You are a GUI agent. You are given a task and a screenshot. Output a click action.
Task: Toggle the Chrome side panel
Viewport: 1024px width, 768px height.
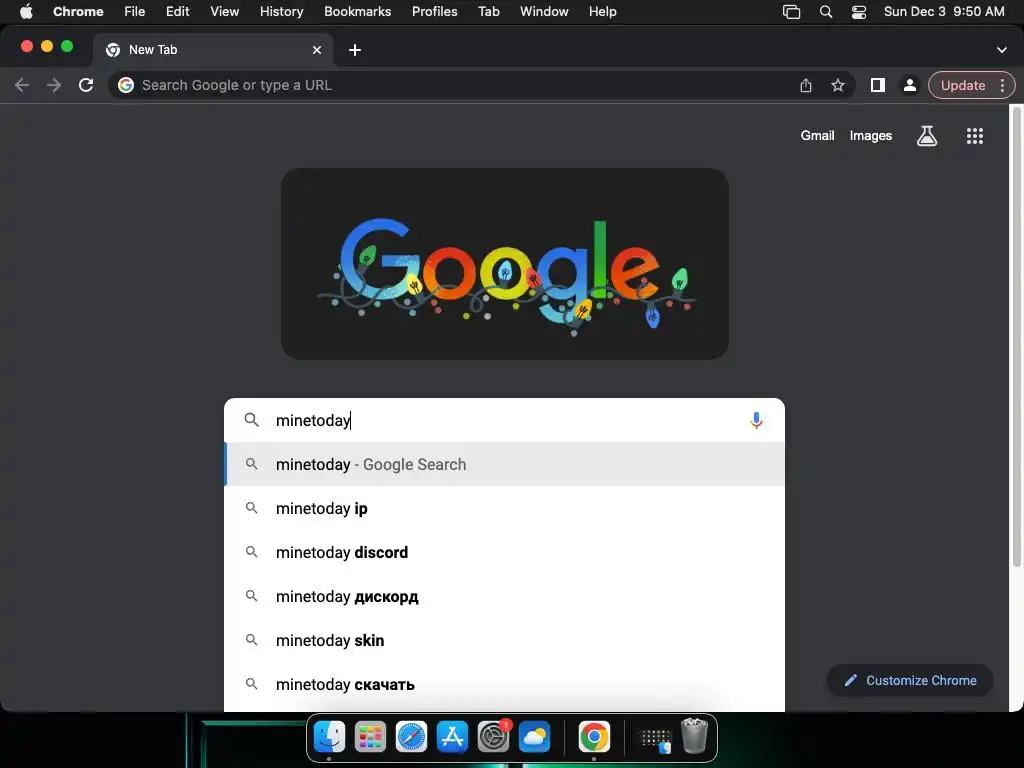point(877,85)
